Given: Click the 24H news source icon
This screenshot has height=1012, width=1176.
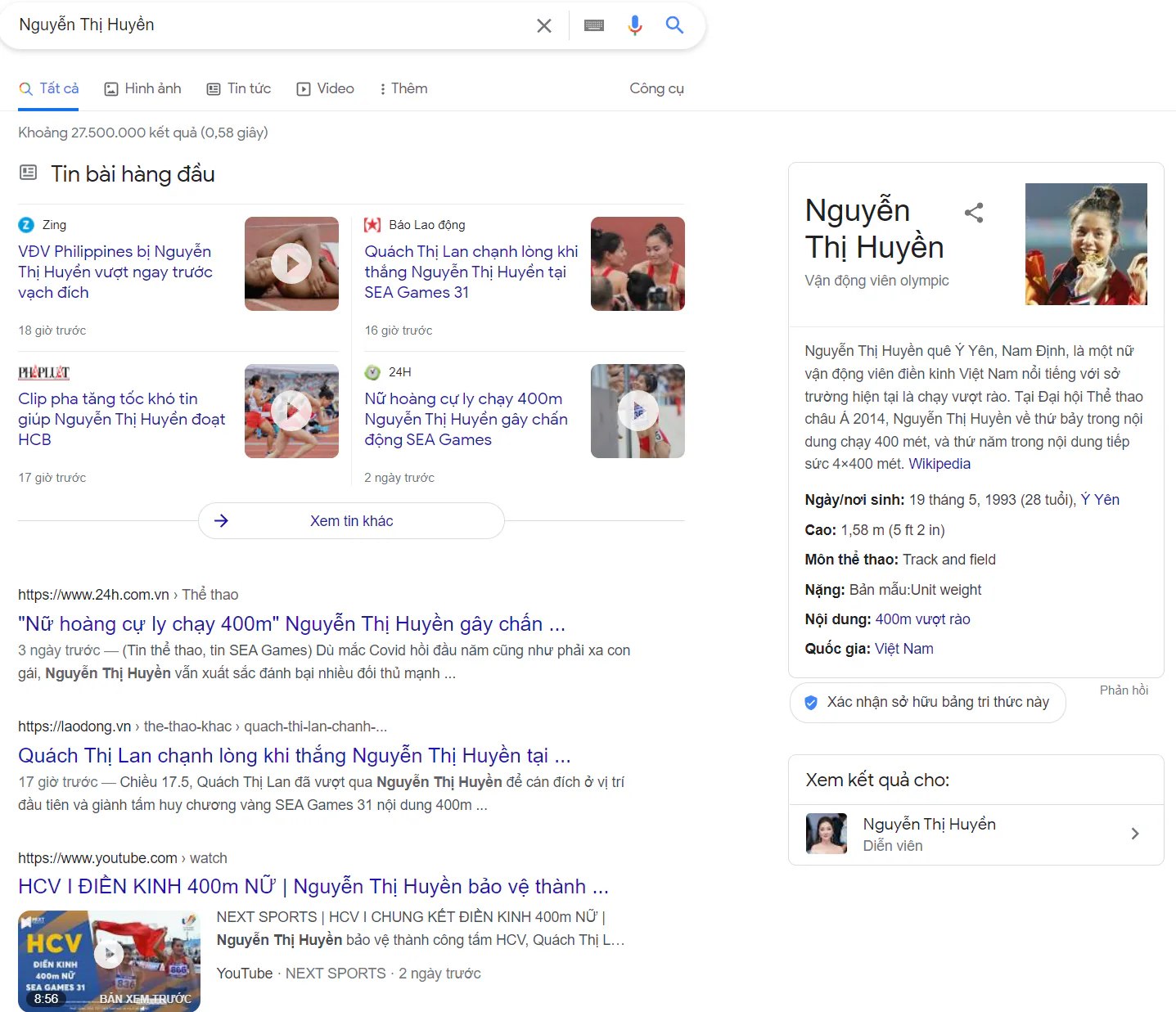Looking at the screenshot, I should coord(372,372).
